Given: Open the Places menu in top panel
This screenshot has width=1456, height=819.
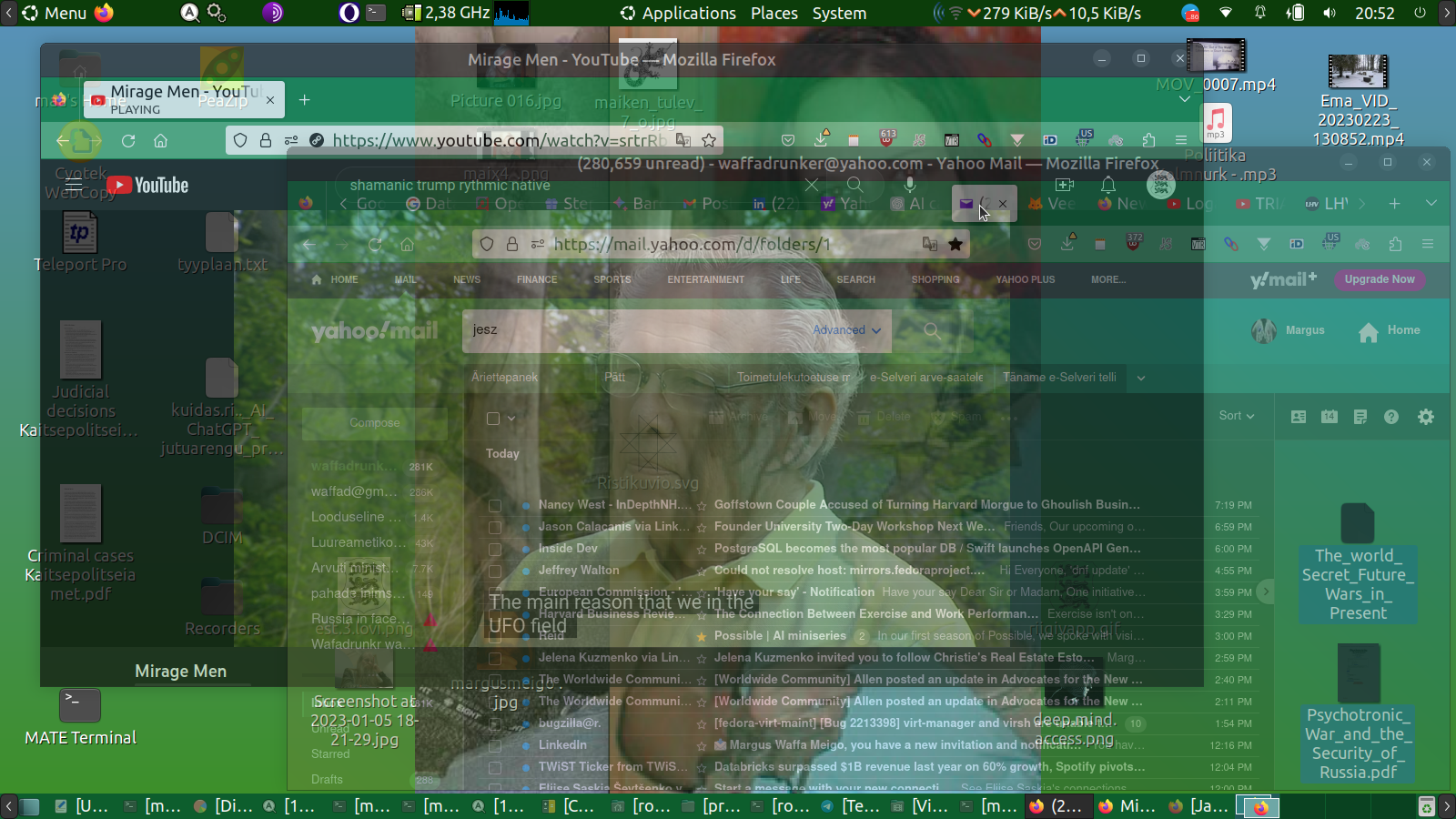Looking at the screenshot, I should [x=774, y=13].
